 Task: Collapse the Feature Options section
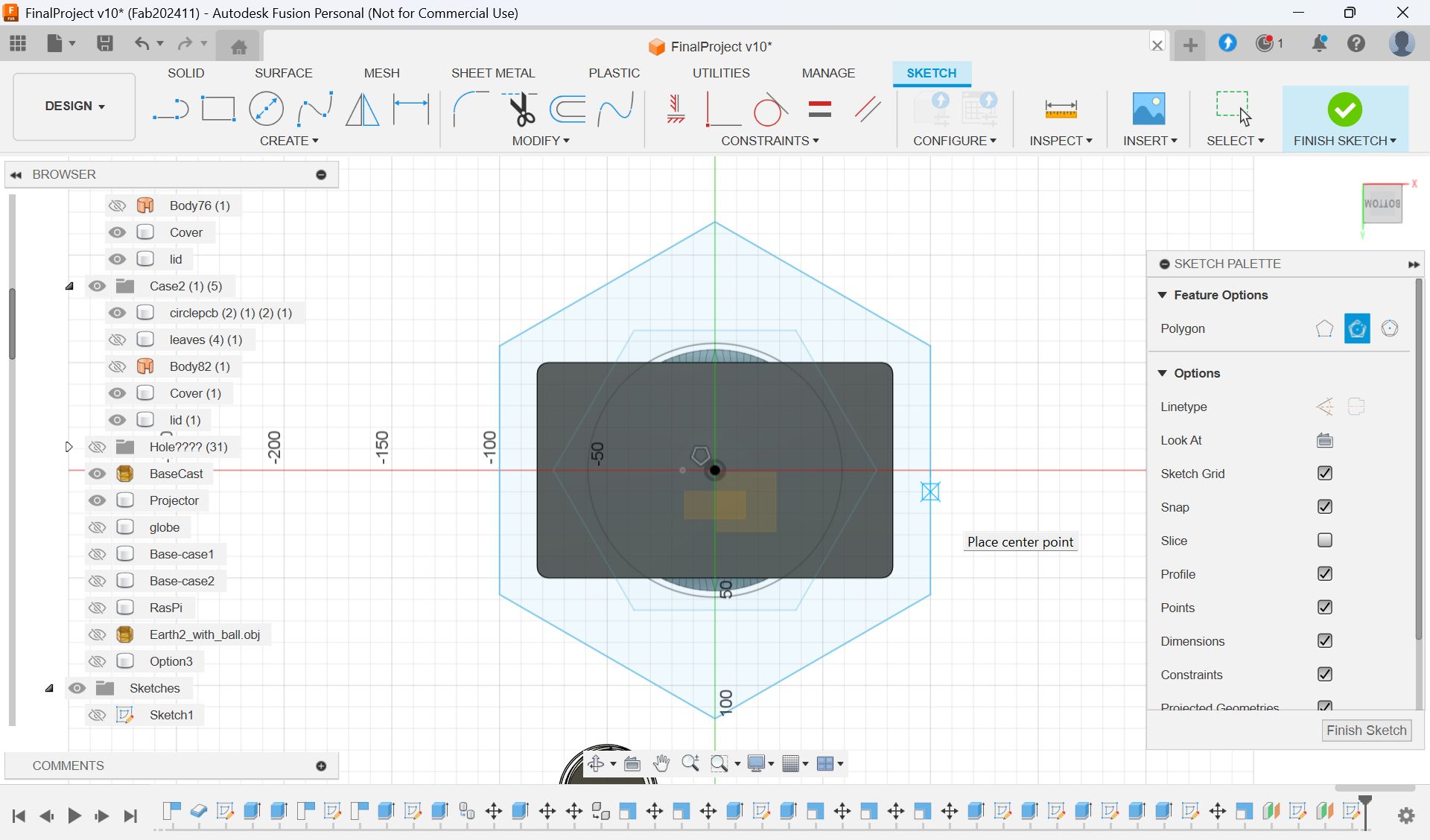coord(1162,295)
